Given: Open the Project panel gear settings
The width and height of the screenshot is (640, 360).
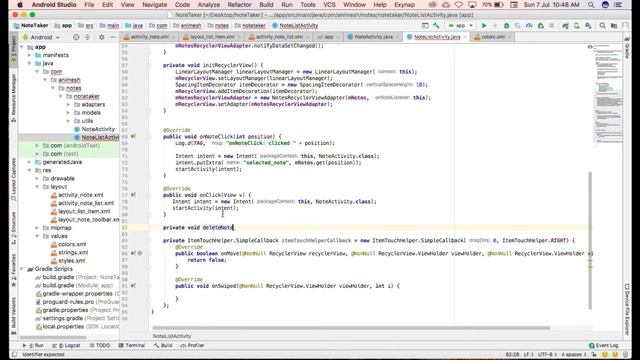Looking at the screenshot, I should tap(102, 37).
